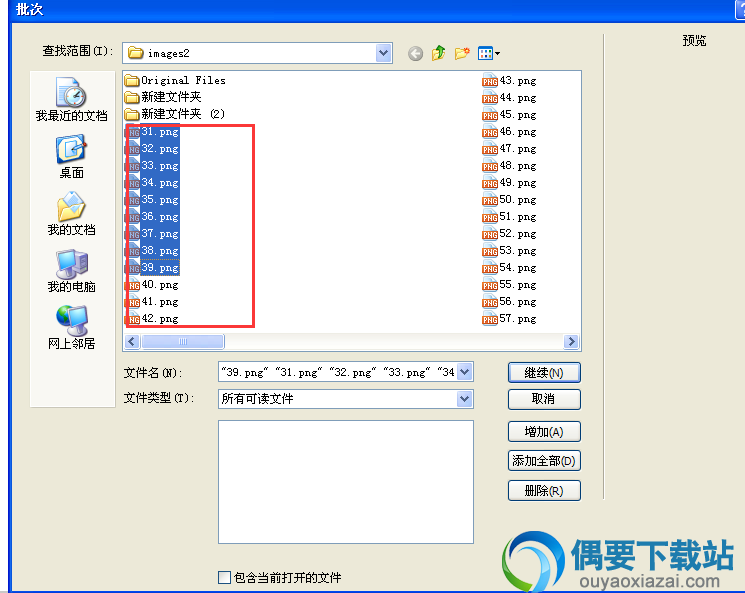Select file 48.png icon
This screenshot has height=593, width=745.
(x=490, y=166)
